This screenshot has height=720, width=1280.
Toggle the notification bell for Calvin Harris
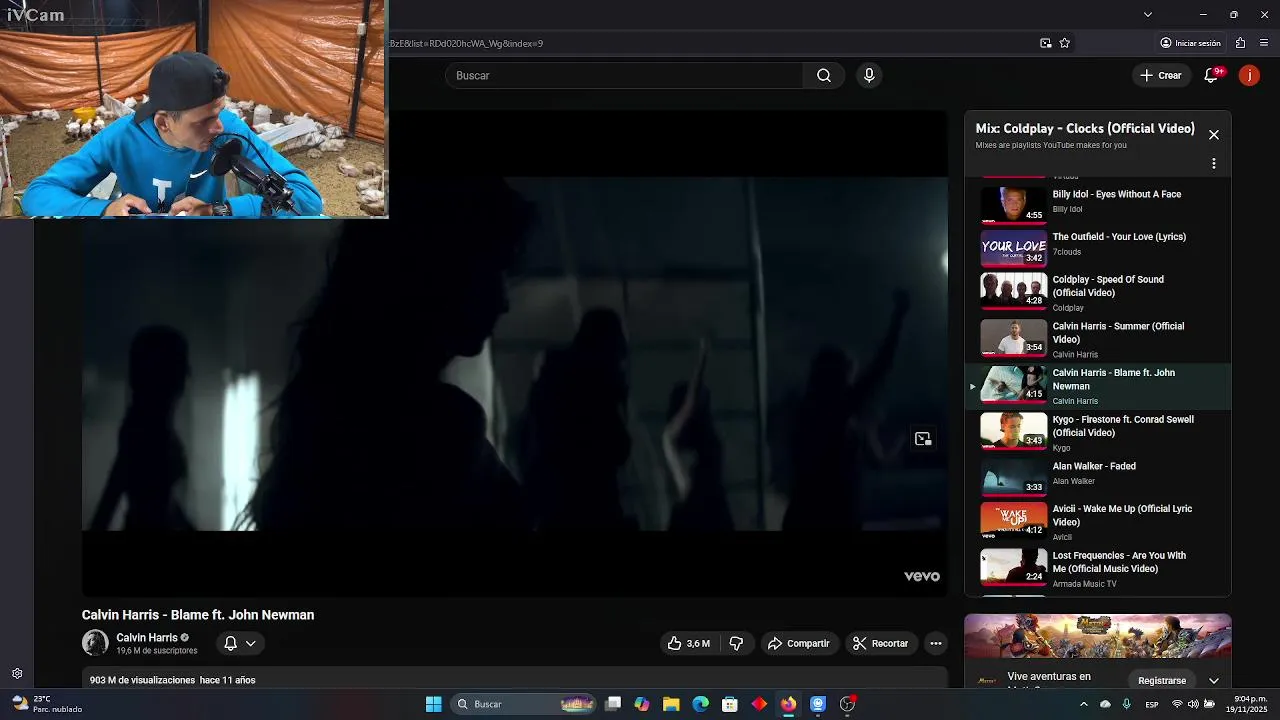230,644
